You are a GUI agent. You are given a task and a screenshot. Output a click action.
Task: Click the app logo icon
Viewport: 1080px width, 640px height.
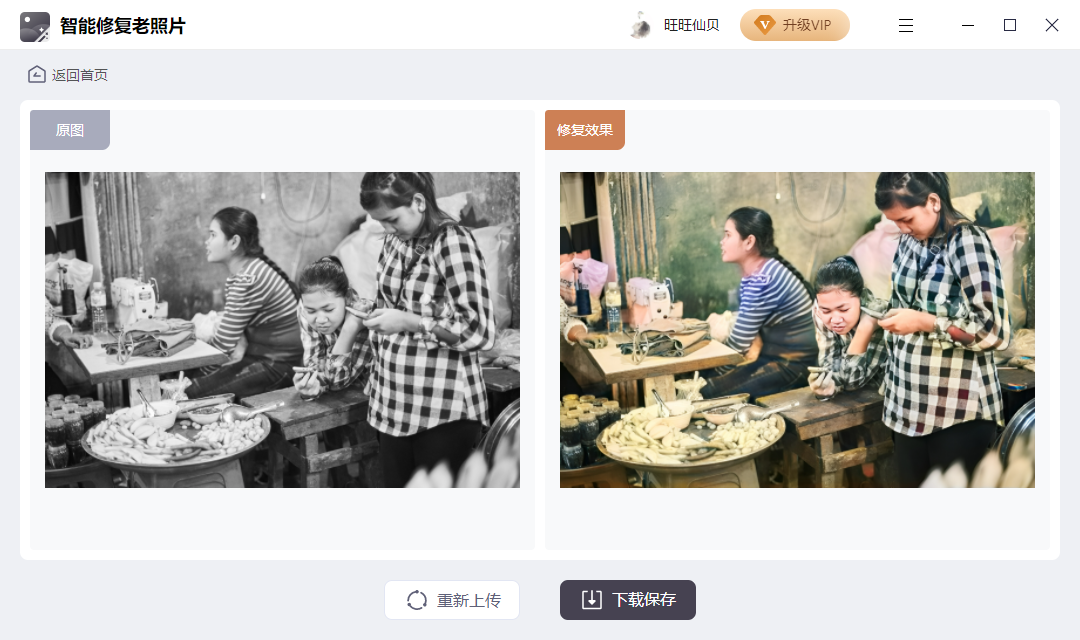(35, 26)
